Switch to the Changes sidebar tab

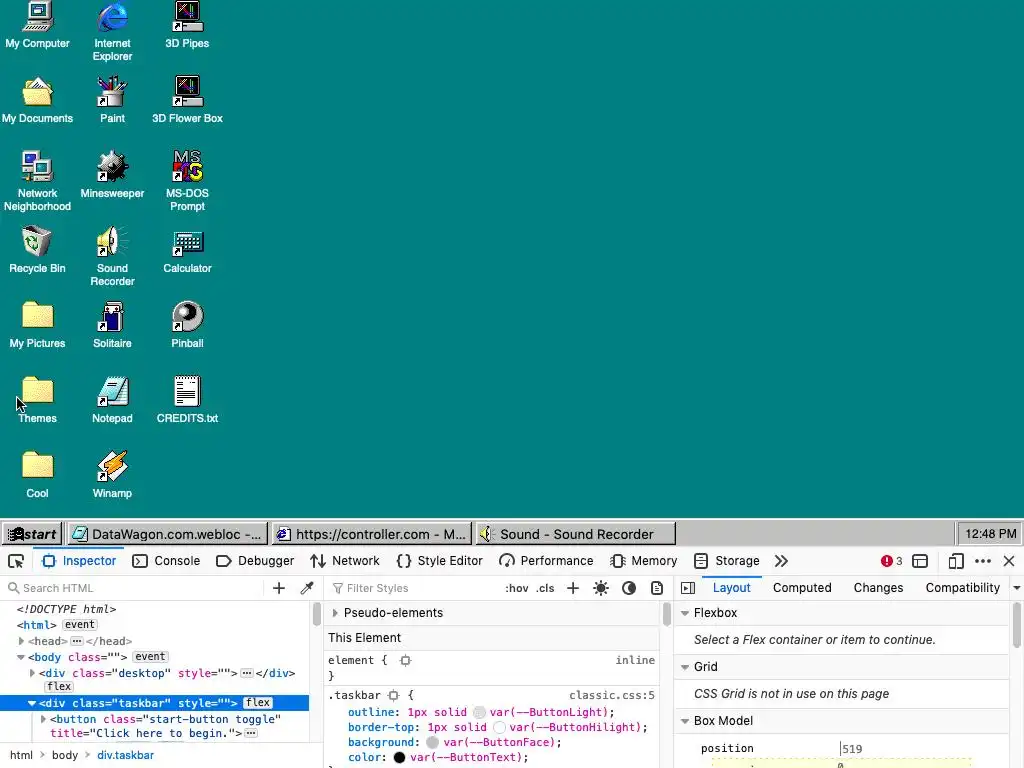pyautogui.click(x=878, y=588)
